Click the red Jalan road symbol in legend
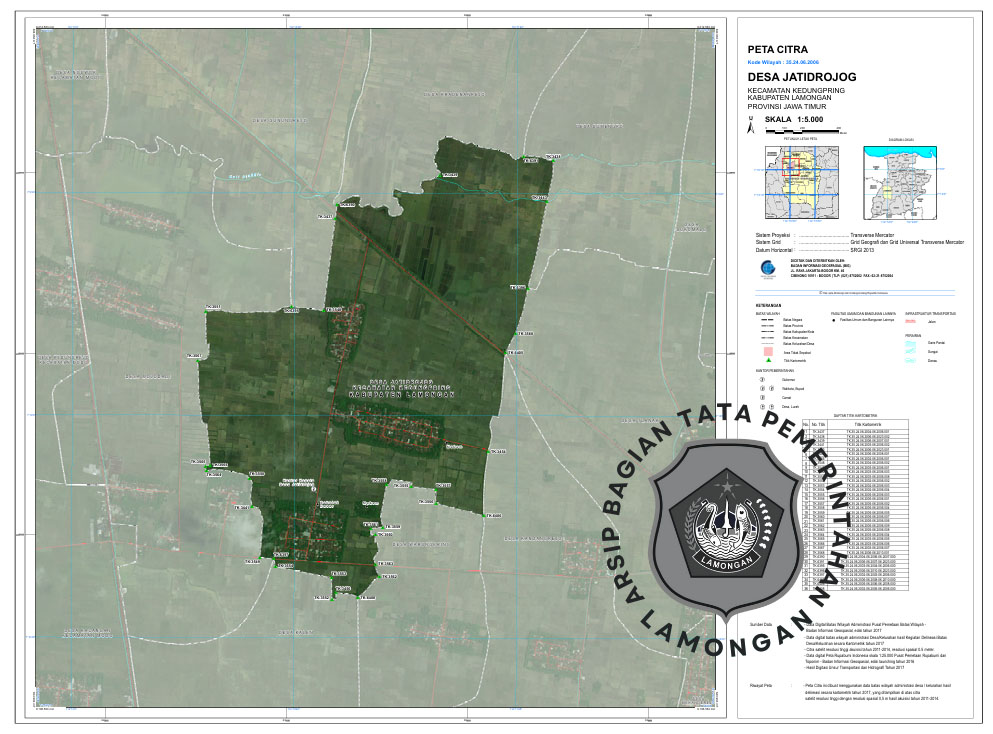Screen dimensions: 993x734 point(911,321)
